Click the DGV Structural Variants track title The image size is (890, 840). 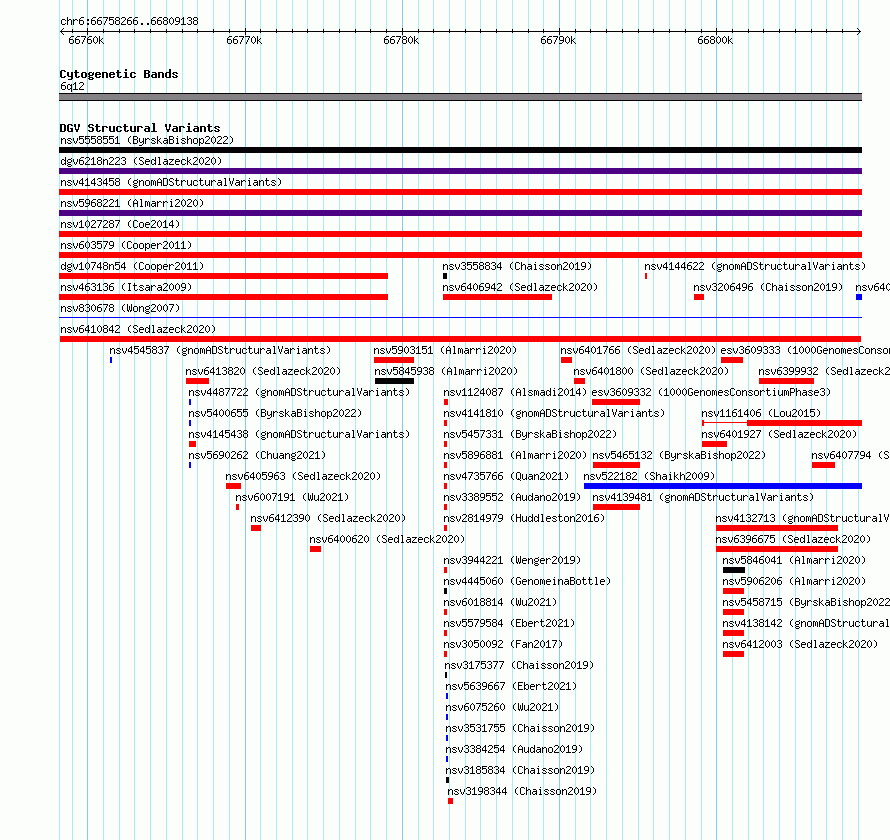click(x=140, y=128)
